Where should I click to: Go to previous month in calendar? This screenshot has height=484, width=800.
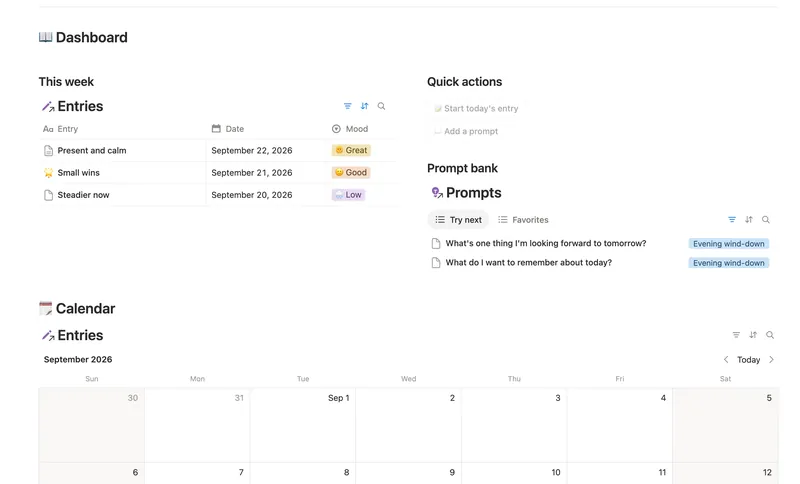click(x=726, y=360)
